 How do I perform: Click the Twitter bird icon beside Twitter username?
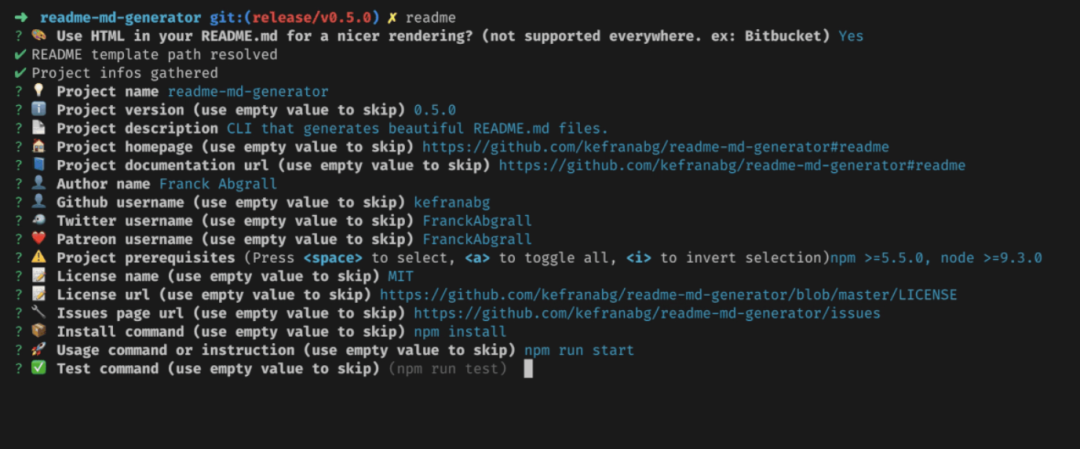pyautogui.click(x=39, y=220)
